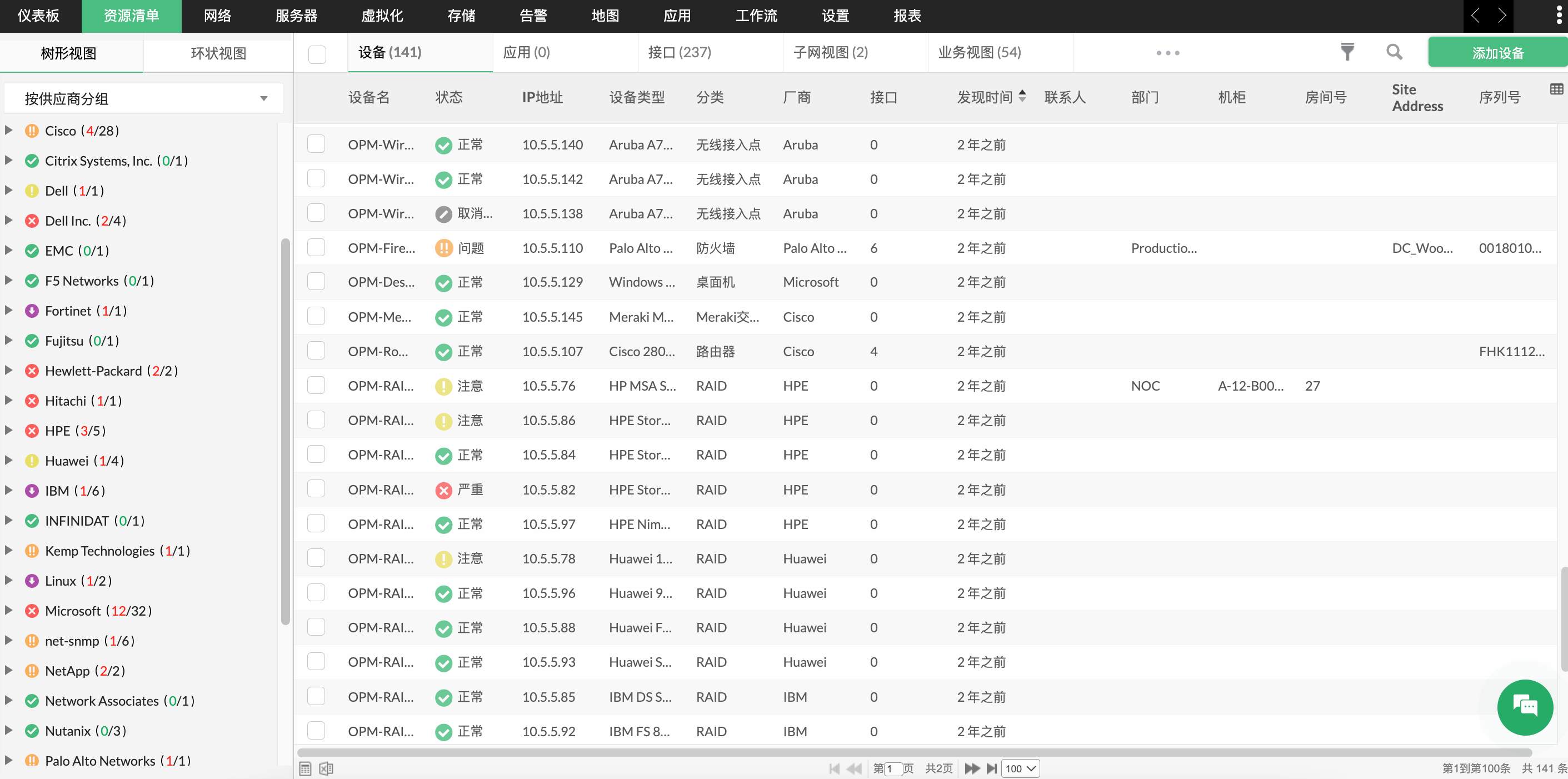Click the search magnifier icon
This screenshot has width=1568, height=779.
[x=1394, y=52]
